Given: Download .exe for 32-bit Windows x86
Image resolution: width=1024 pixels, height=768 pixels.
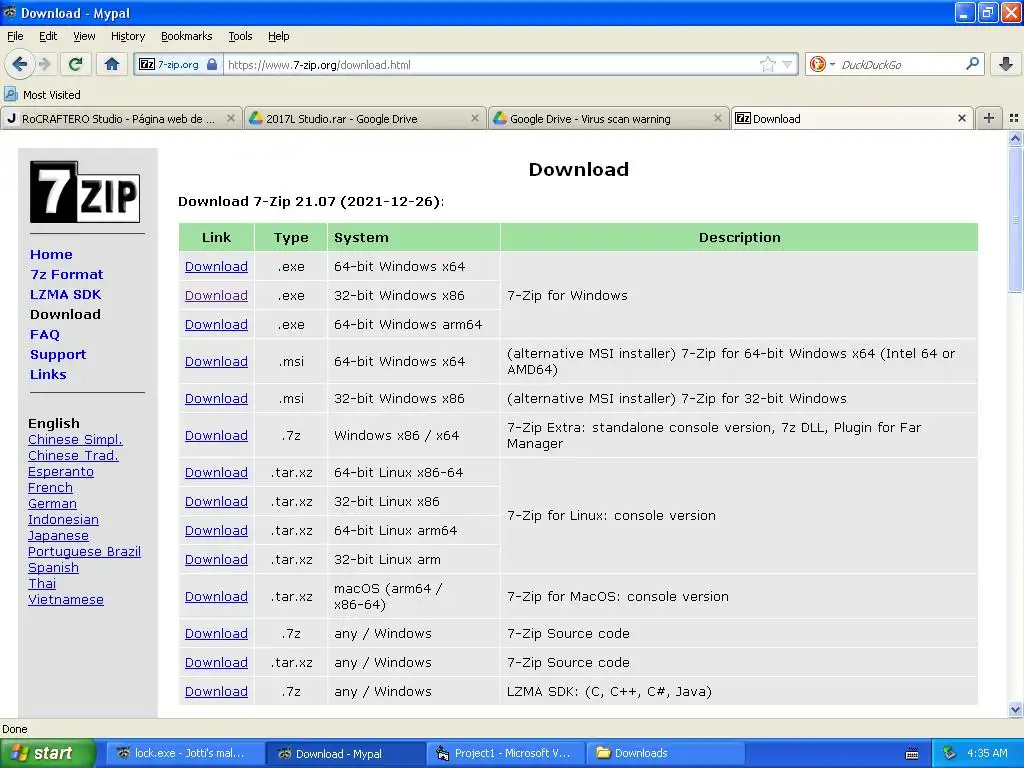Looking at the screenshot, I should 216,295.
